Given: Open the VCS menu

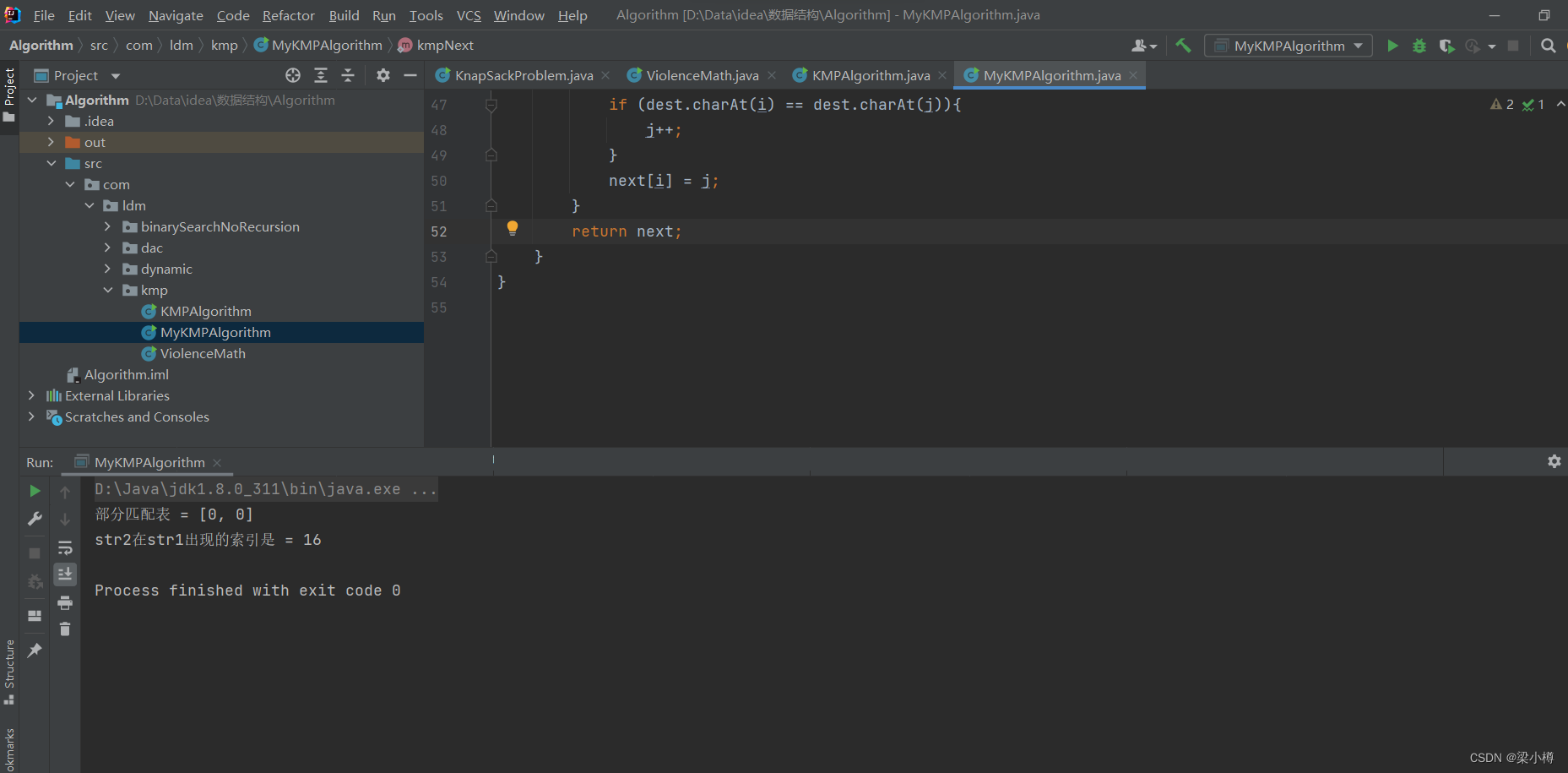Looking at the screenshot, I should 469,15.
